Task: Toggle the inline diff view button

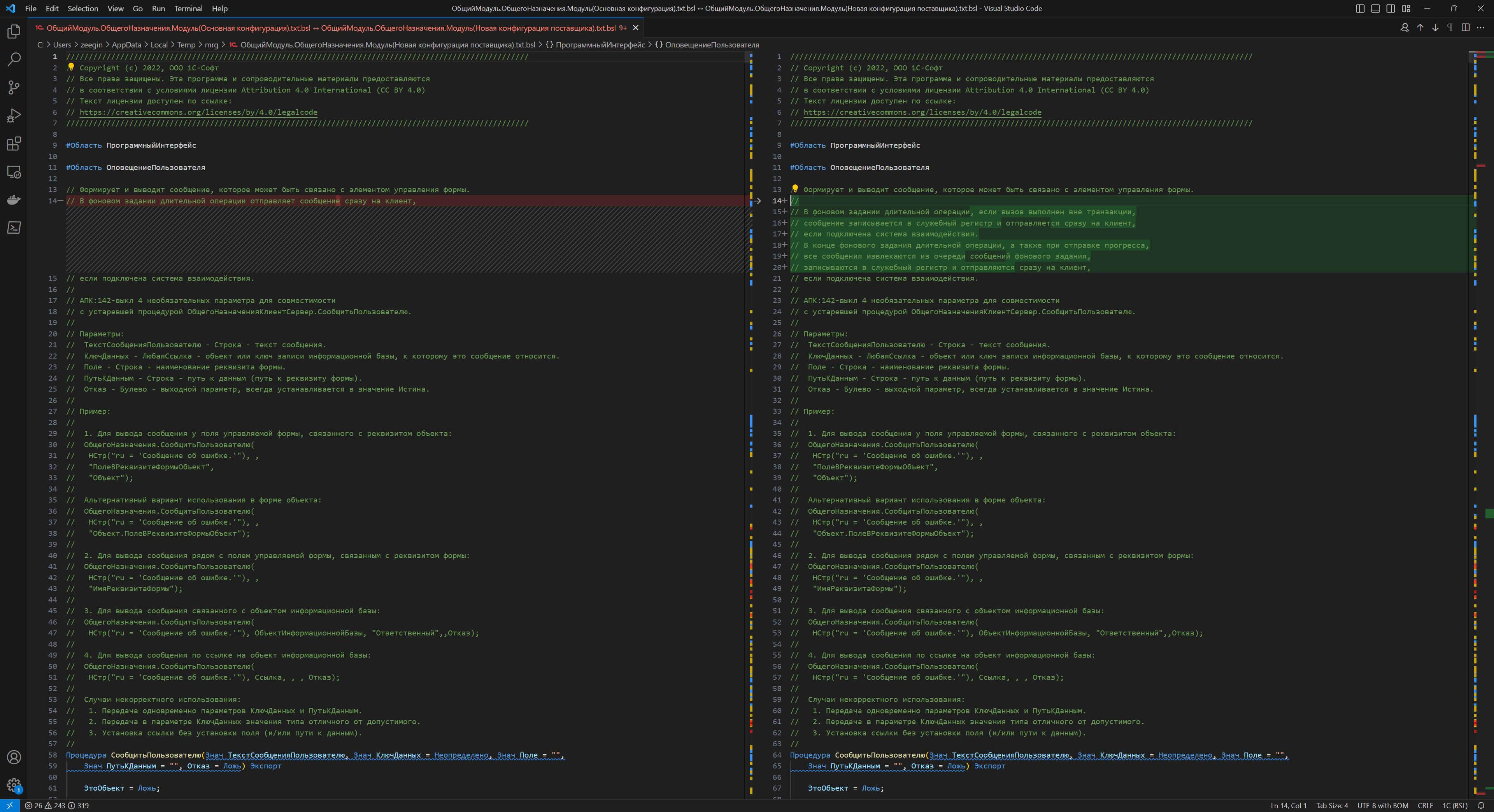Action: [x=1465, y=28]
